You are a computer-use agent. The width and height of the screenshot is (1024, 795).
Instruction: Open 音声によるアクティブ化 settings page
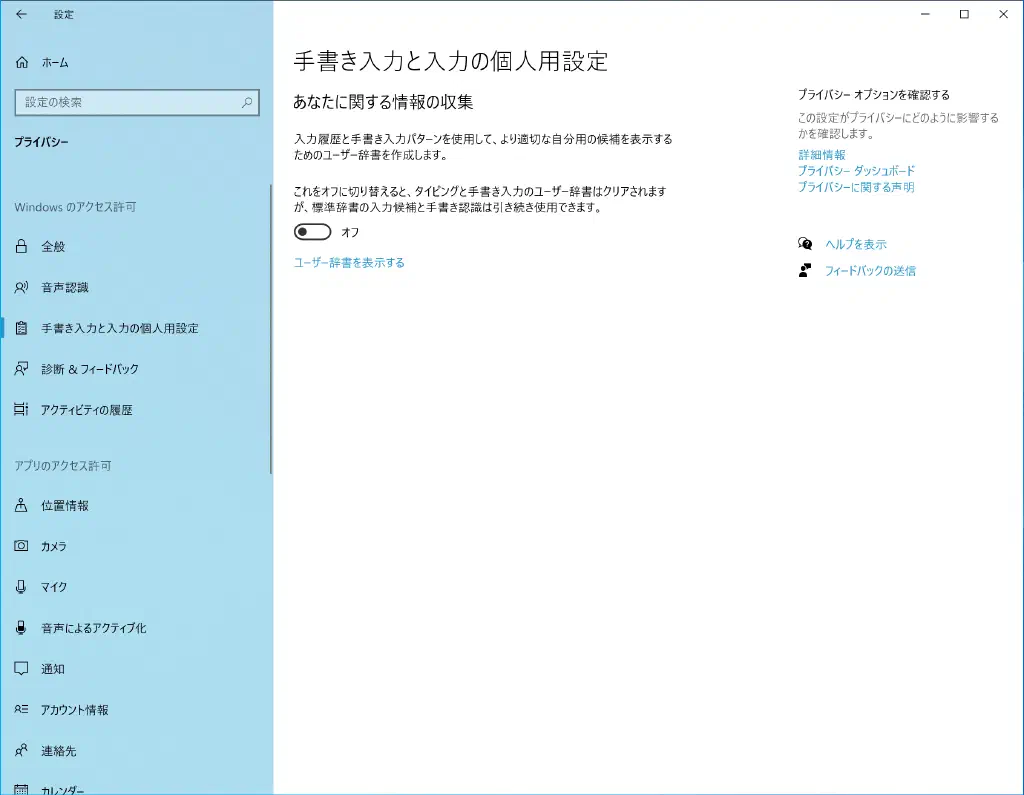coord(93,628)
